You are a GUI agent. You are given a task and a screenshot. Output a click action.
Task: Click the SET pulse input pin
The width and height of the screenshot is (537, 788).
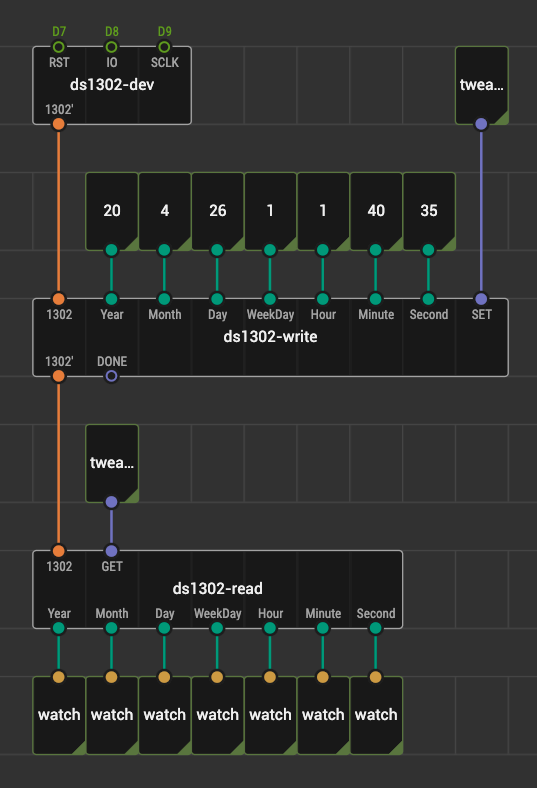pos(481,299)
